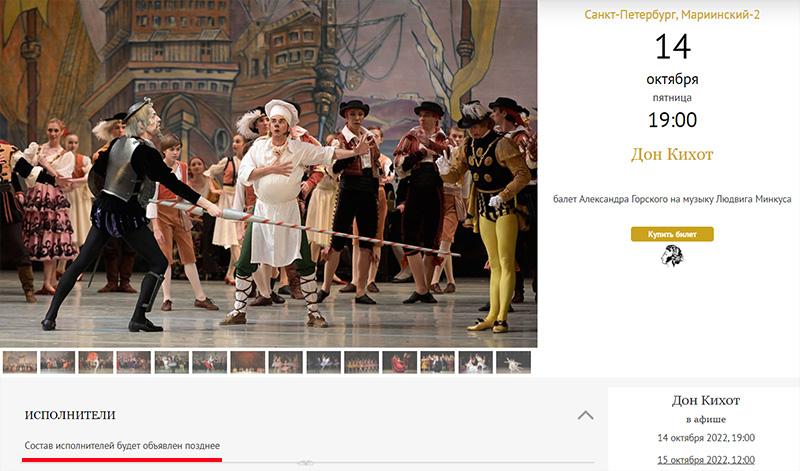The image size is (800, 471).
Task: Click the golden Дон Кихот title link
Action: point(672,154)
